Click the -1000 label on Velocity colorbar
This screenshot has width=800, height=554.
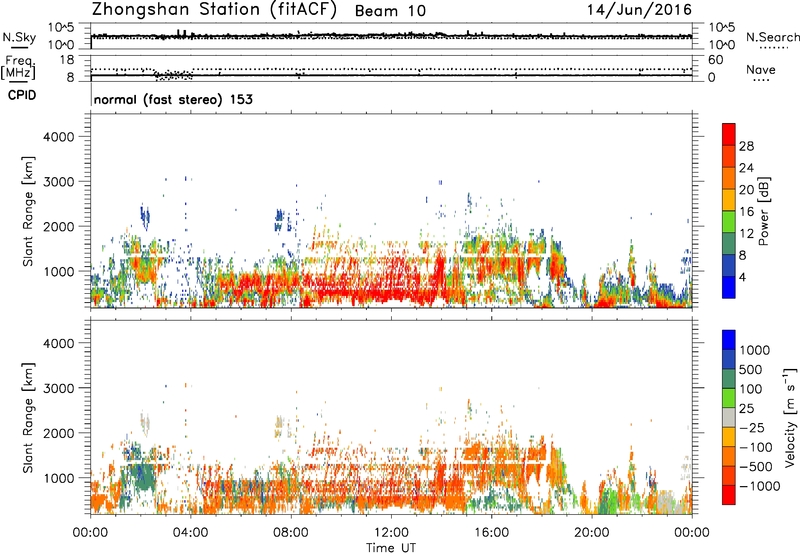point(759,486)
